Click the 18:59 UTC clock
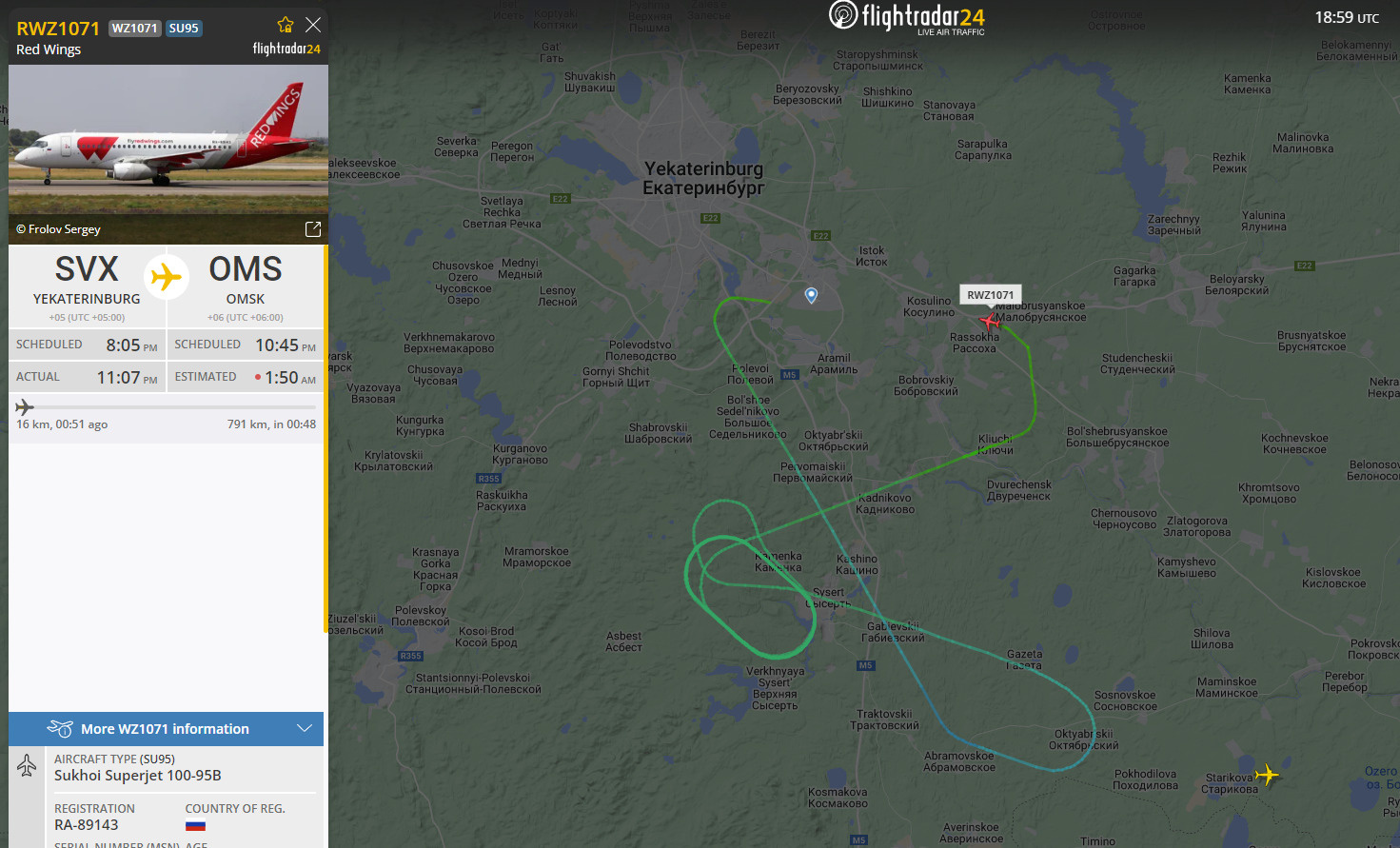1400x848 pixels. click(1347, 17)
